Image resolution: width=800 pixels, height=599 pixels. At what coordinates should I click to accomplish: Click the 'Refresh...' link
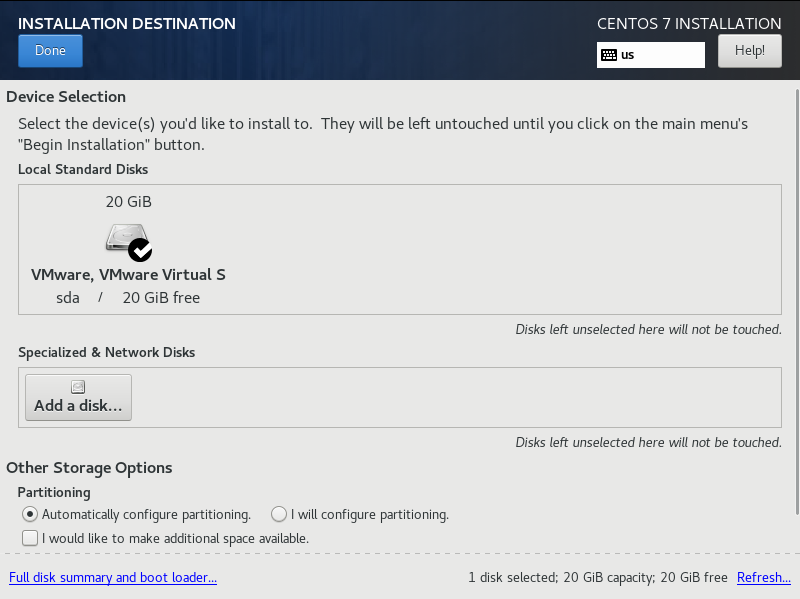coord(764,577)
